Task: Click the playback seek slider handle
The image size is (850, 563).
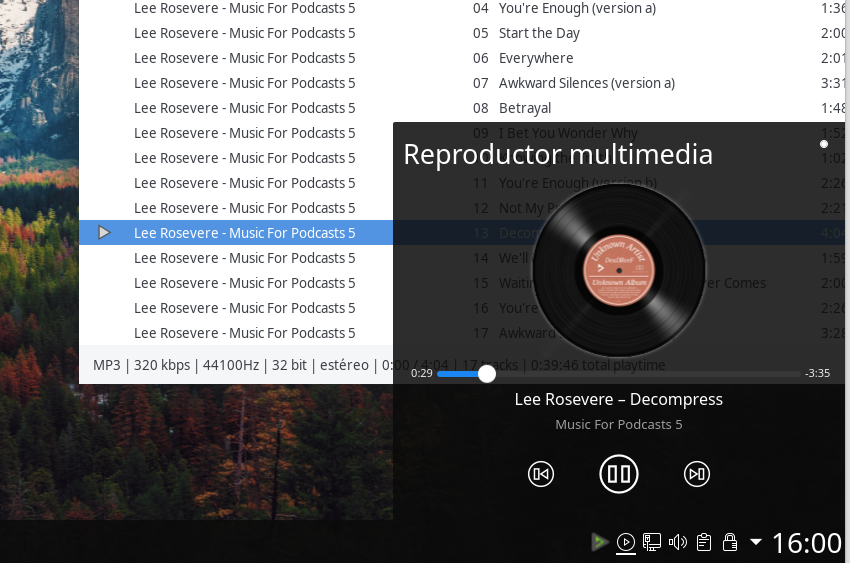Action: [x=487, y=373]
